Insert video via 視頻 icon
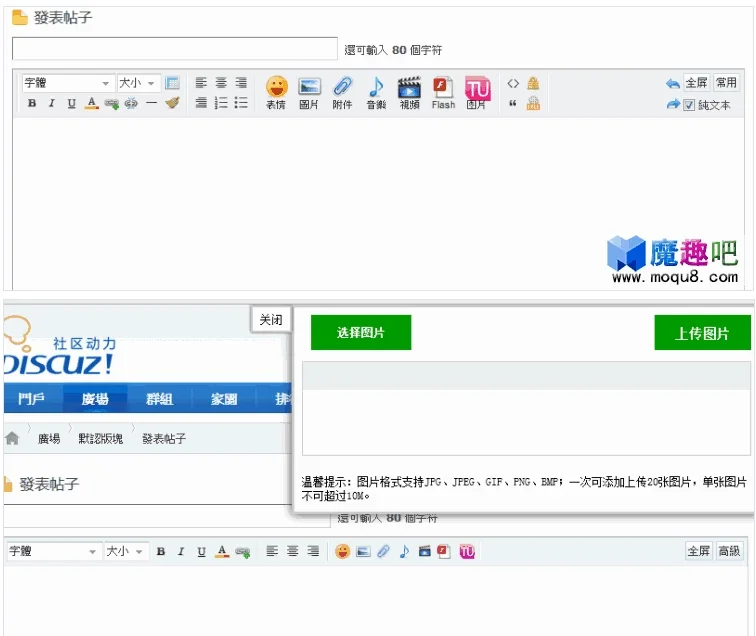Viewport: 756px width, 636px height. point(409,93)
